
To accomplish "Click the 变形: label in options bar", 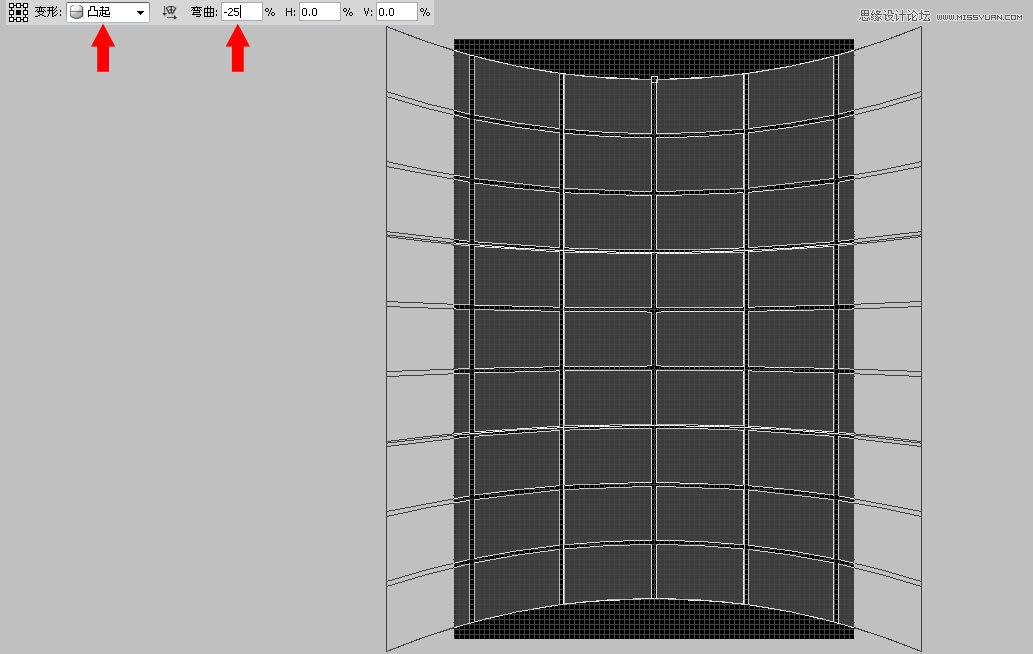I will (x=48, y=12).
